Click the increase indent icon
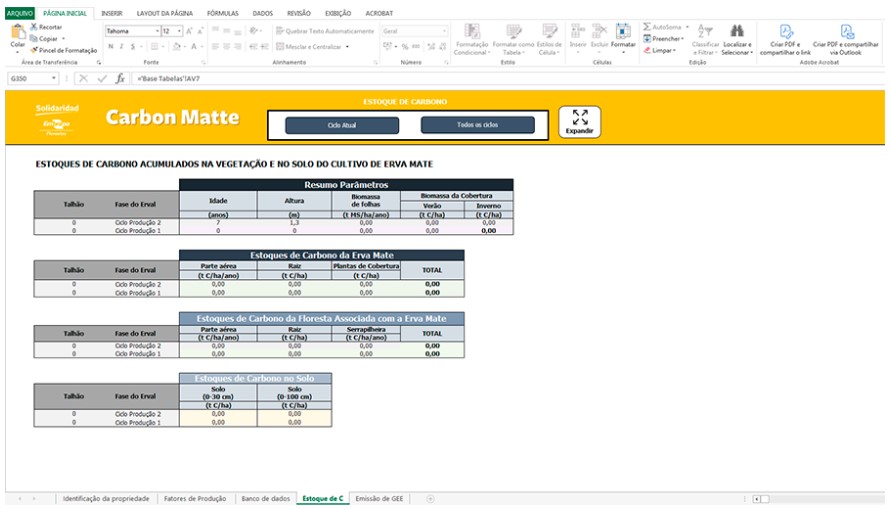 click(x=264, y=47)
